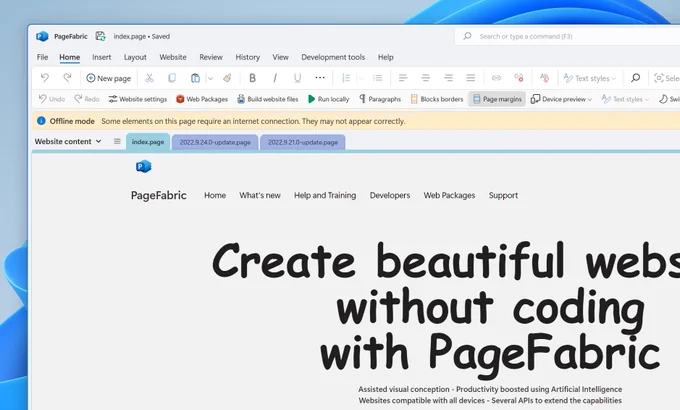The width and height of the screenshot is (680, 410).
Task: Toggle italic formatting
Action: [x=275, y=78]
